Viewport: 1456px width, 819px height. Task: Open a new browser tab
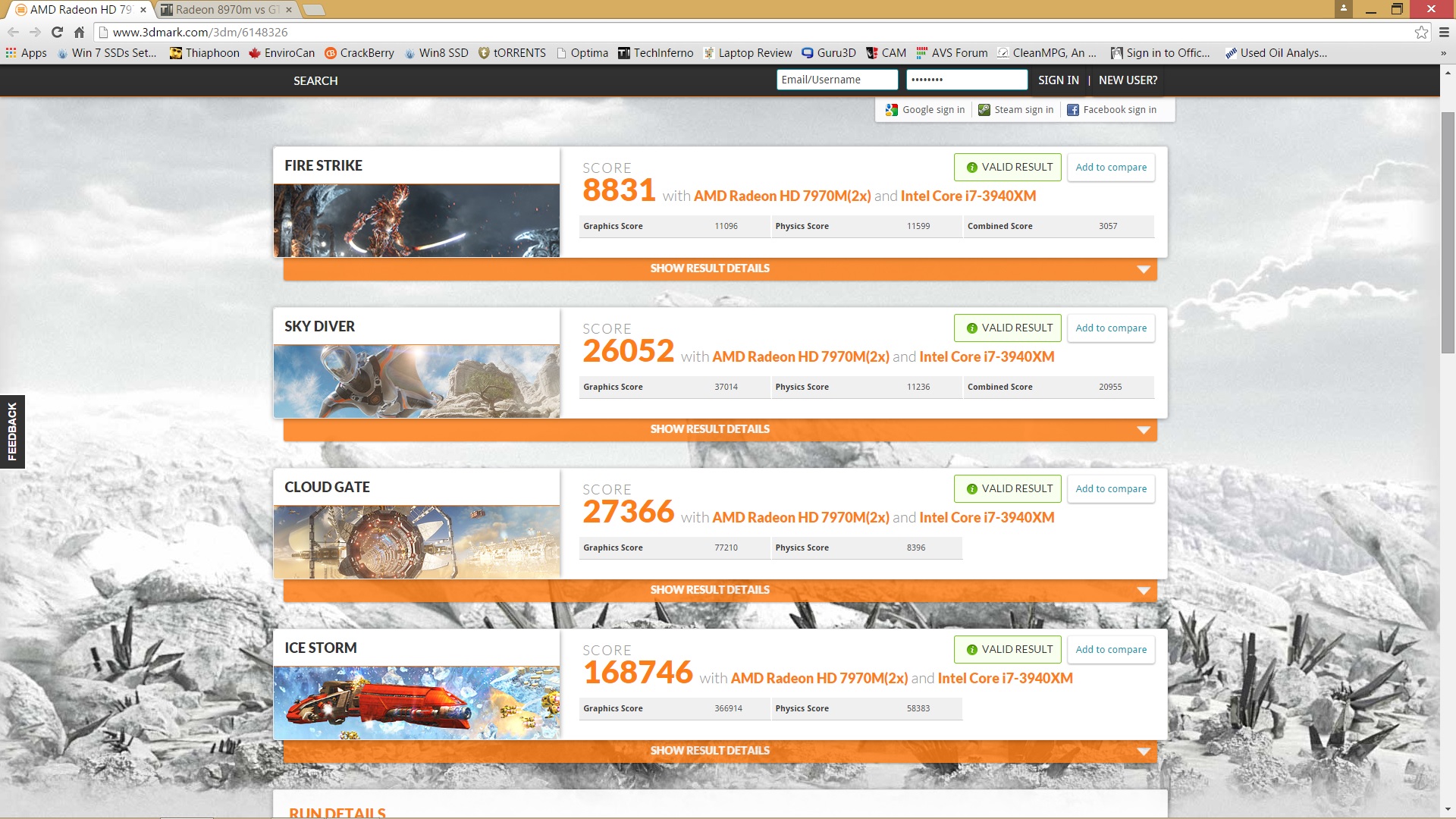point(313,10)
